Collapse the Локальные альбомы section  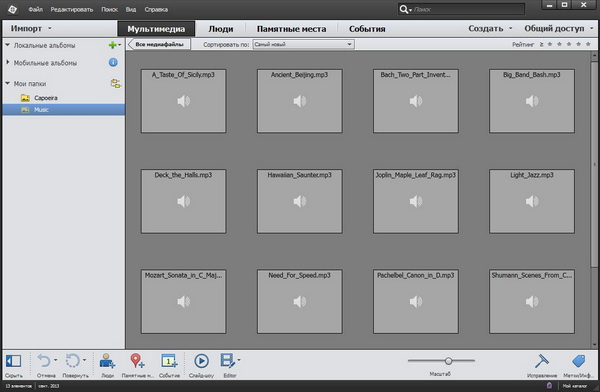pyautogui.click(x=7, y=45)
